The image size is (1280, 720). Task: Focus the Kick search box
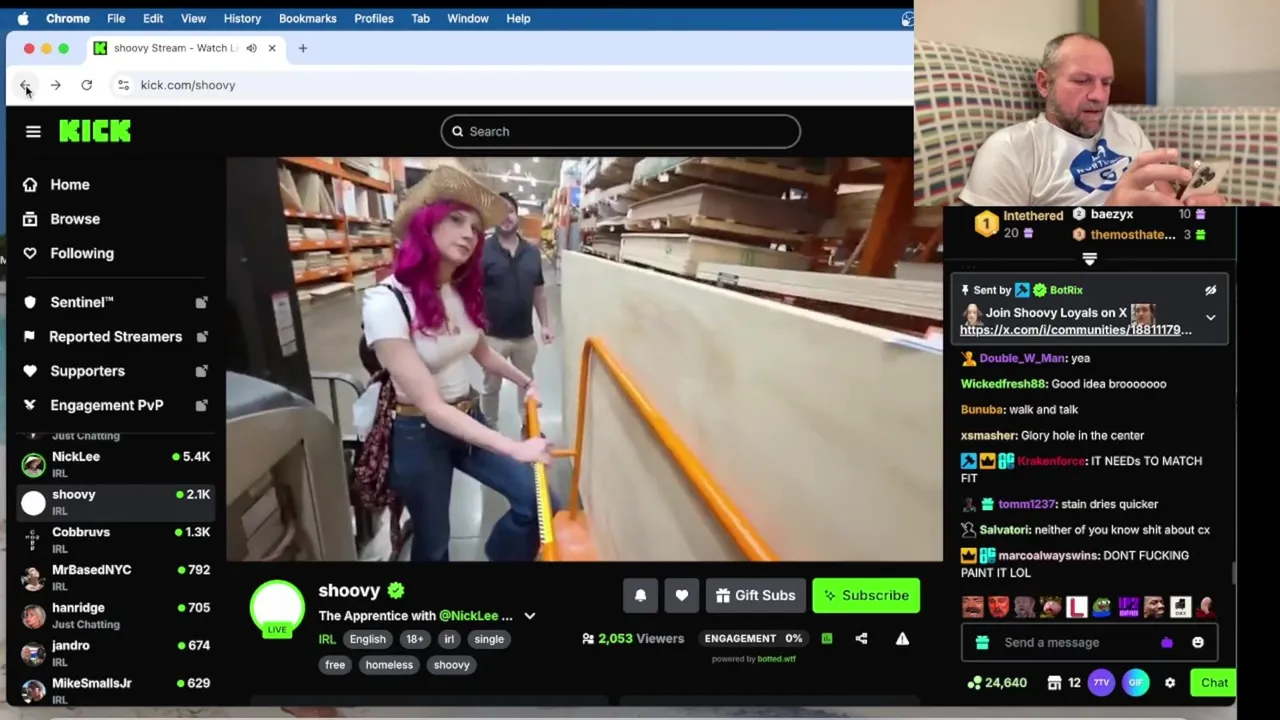tap(620, 131)
